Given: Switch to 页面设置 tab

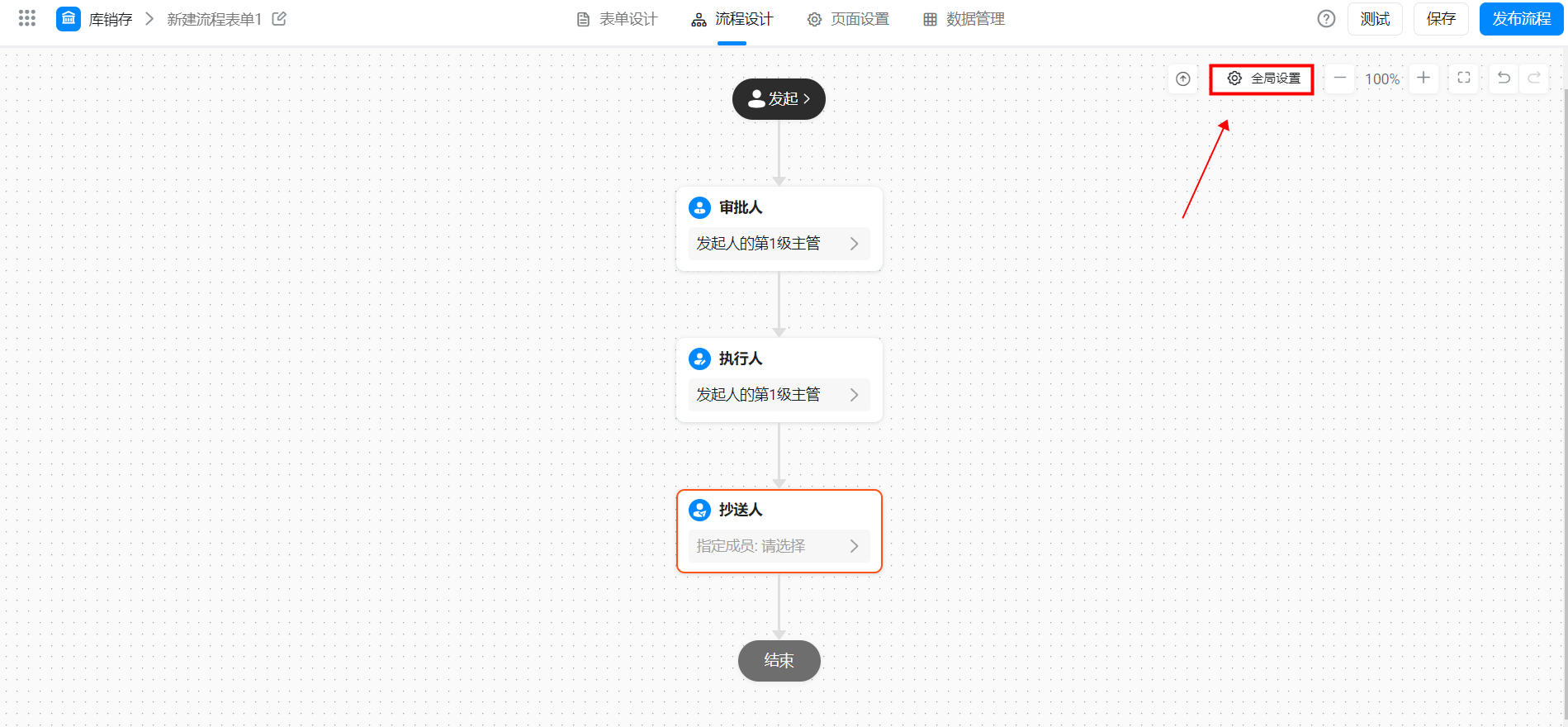Looking at the screenshot, I should pos(848,19).
